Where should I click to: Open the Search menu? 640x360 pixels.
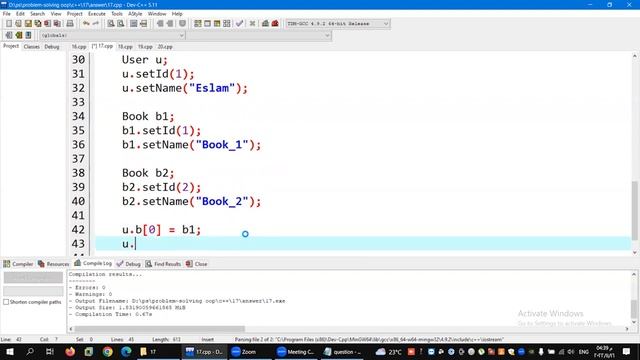37,14
